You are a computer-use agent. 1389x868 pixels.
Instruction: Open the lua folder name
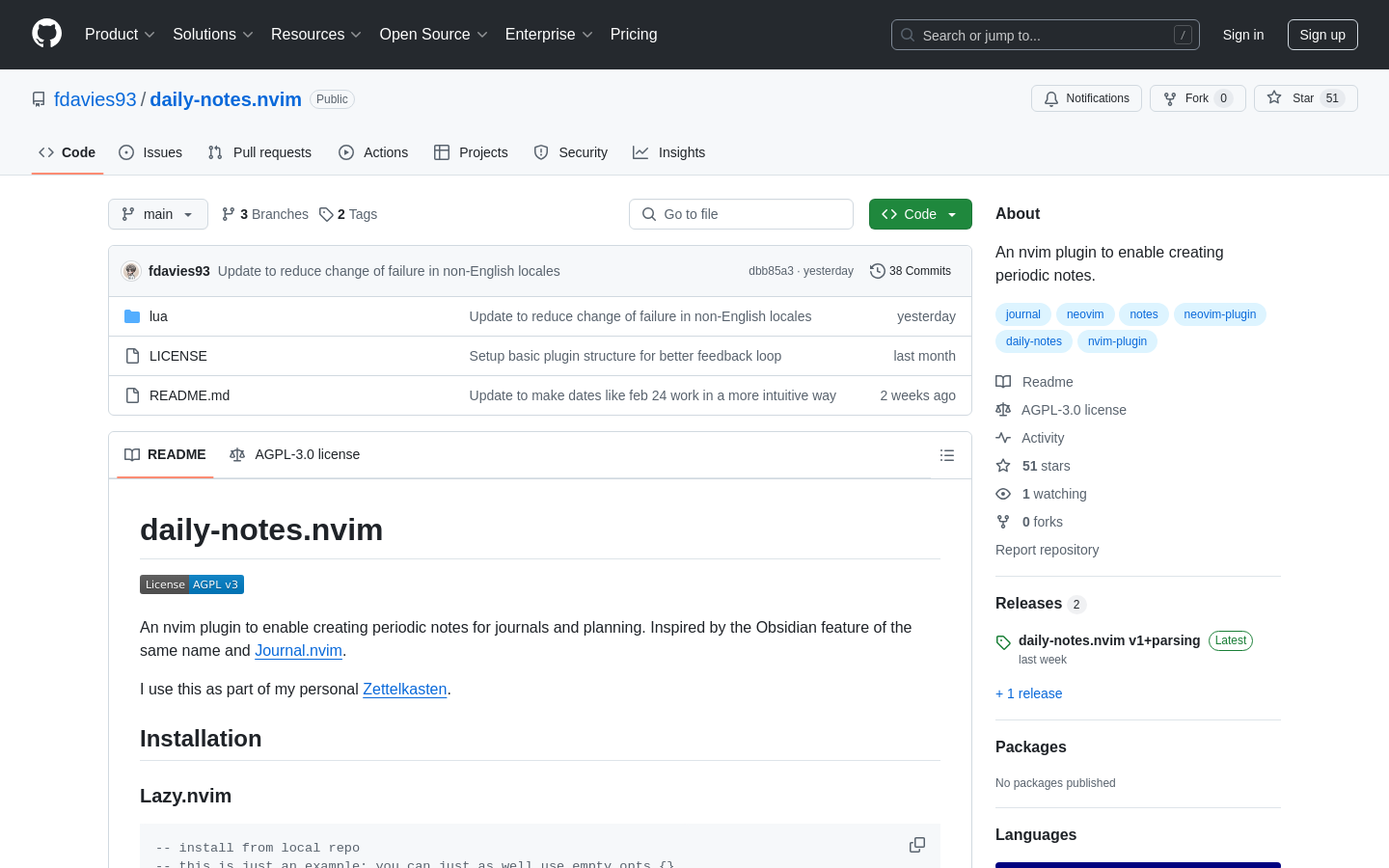point(158,316)
